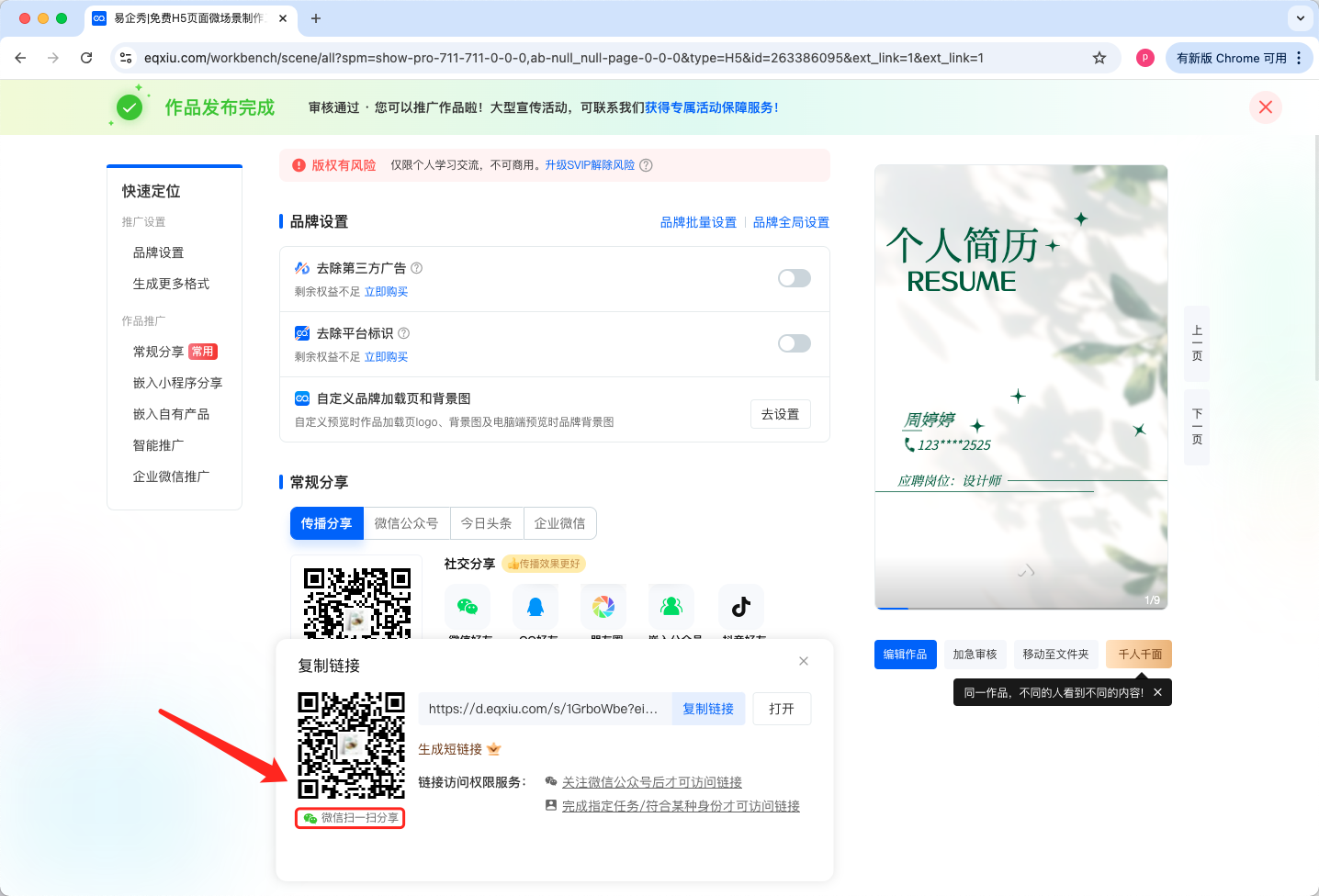Click 立即购买 under 去除第三方广告

point(386,292)
